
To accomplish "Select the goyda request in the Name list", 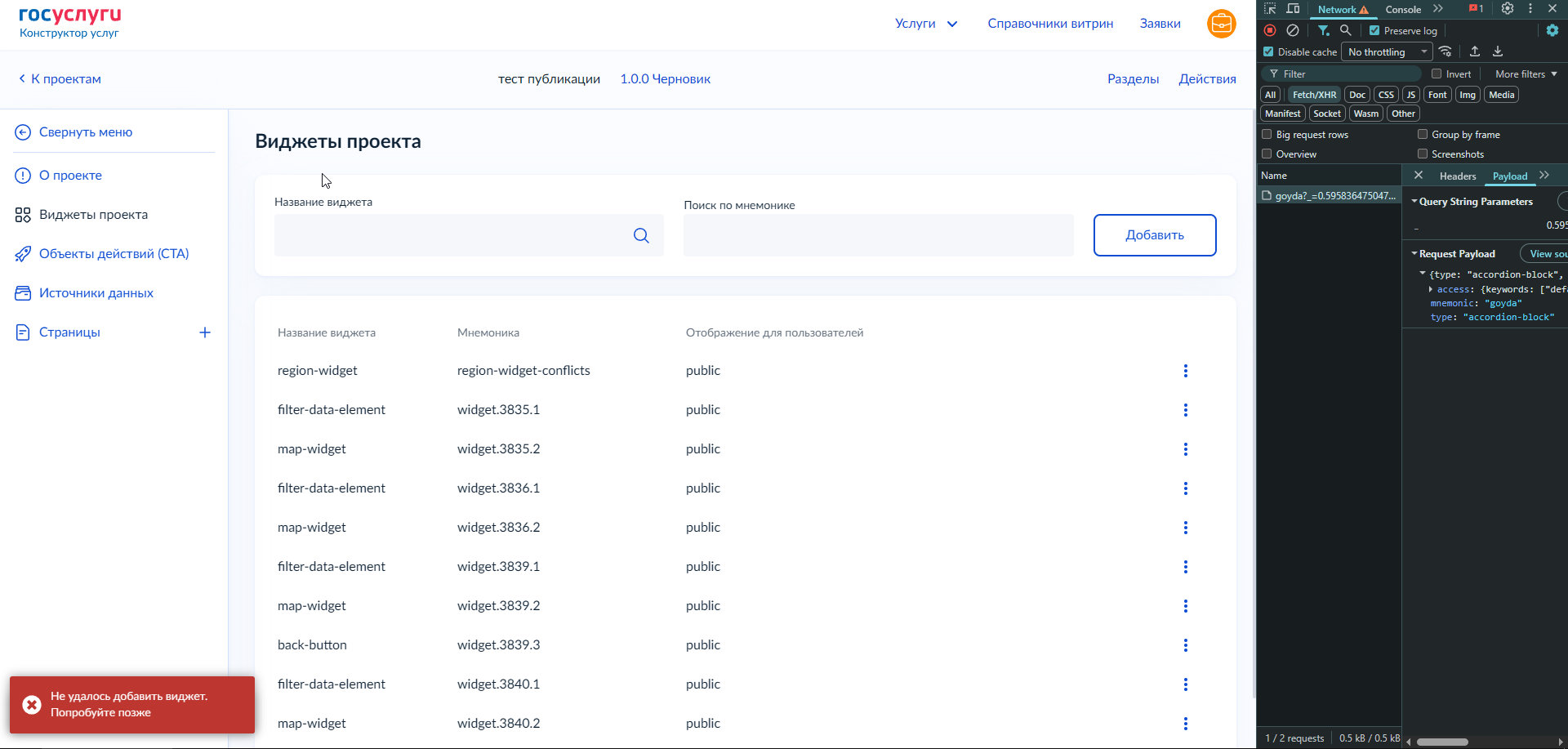I will click(1329, 196).
